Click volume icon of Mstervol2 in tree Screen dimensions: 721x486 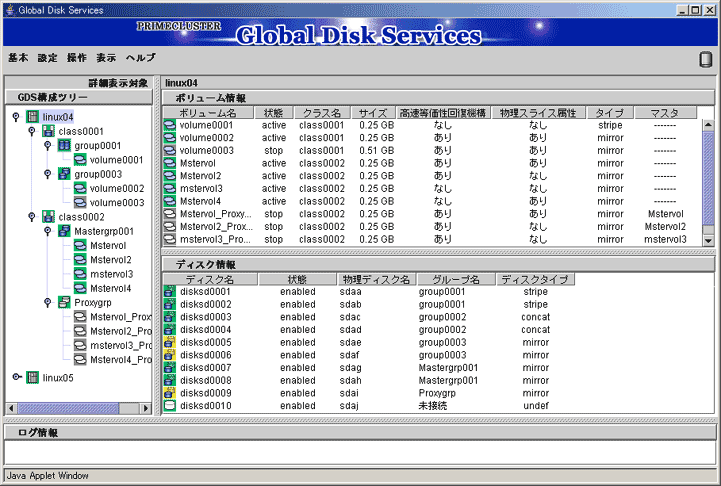click(x=80, y=259)
